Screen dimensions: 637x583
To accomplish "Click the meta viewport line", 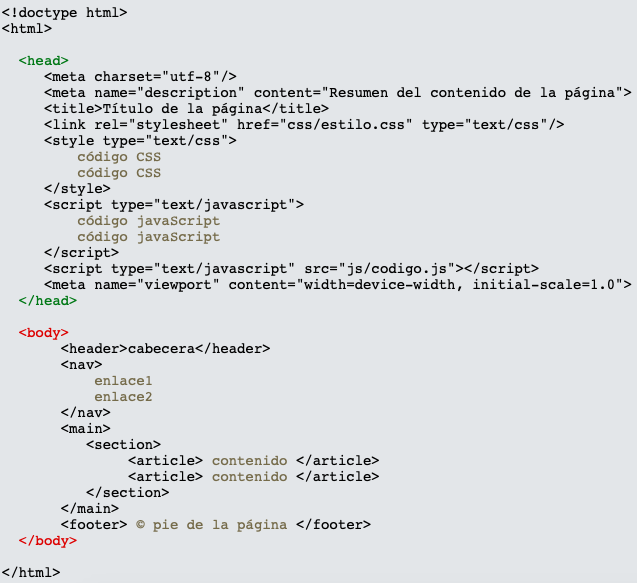I will tap(338, 284).
